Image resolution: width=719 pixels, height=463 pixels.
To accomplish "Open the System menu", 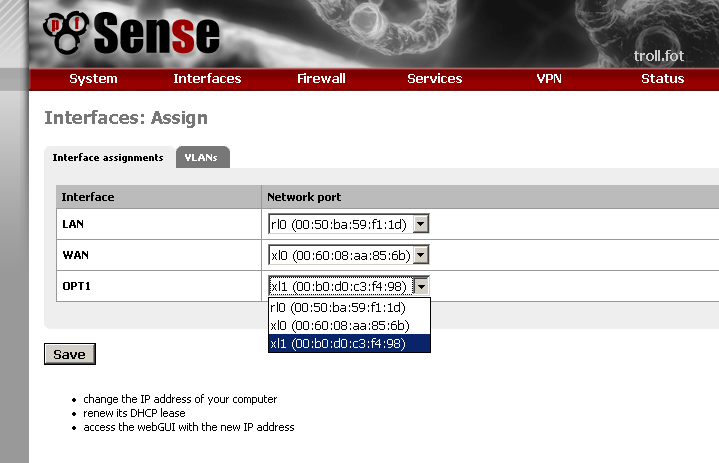I will 93,79.
